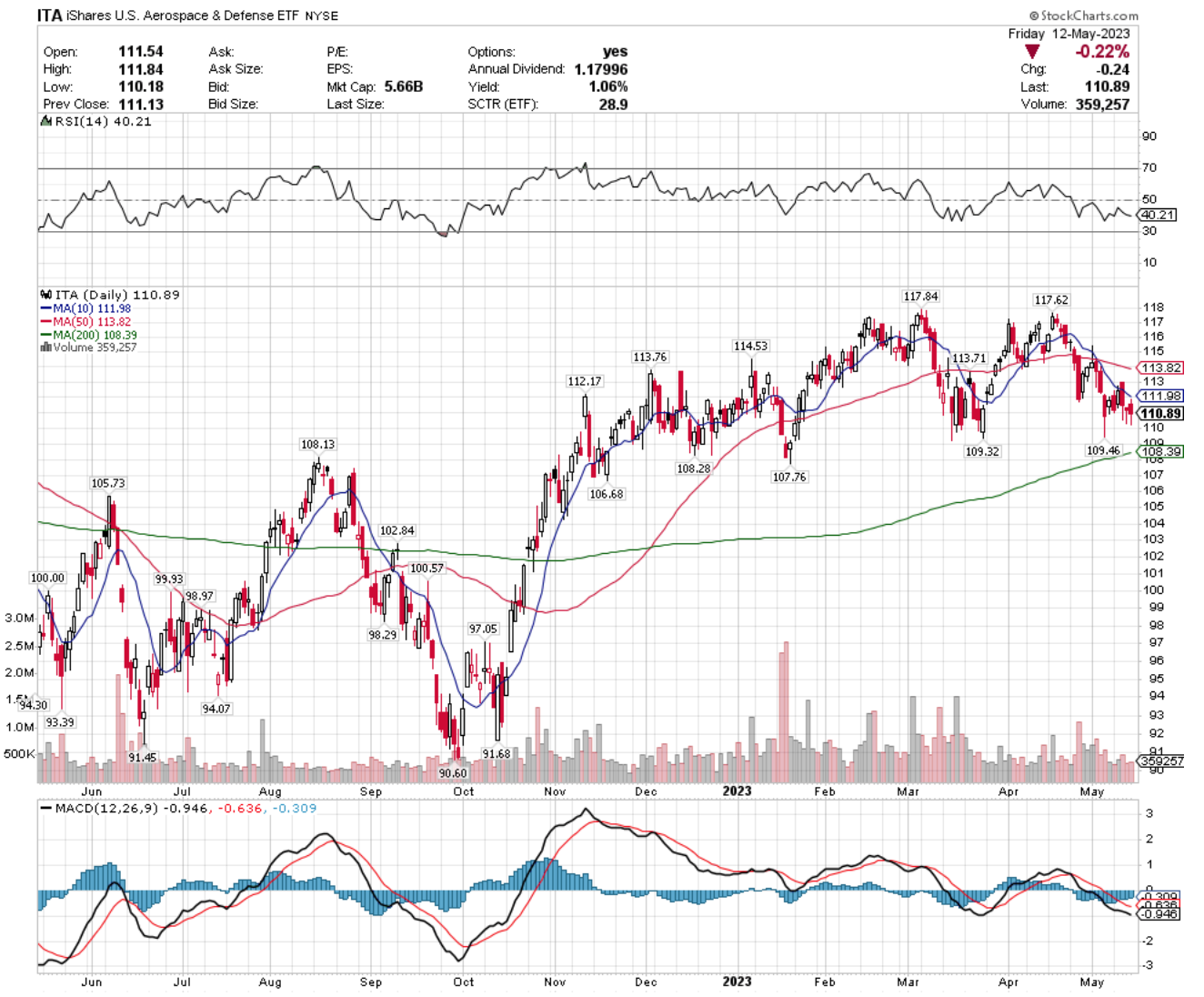Viewport: 1204px width, 997px height.
Task: Select the Friday 12-May-2023 date text
Action: pyautogui.click(x=1069, y=34)
